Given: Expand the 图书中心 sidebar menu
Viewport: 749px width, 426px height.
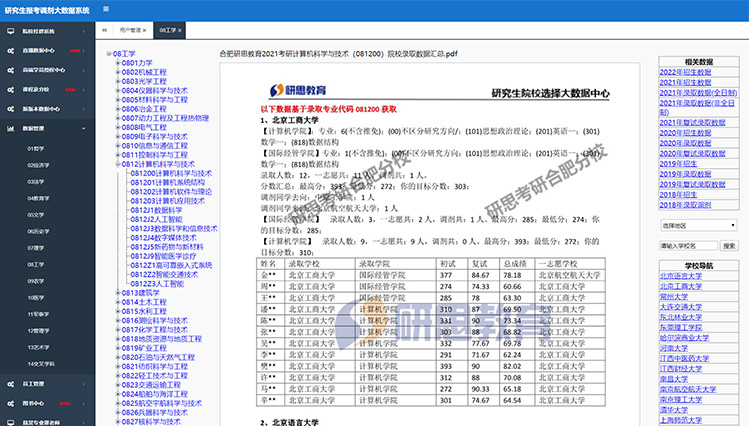Looking at the screenshot, I should coord(47,404).
